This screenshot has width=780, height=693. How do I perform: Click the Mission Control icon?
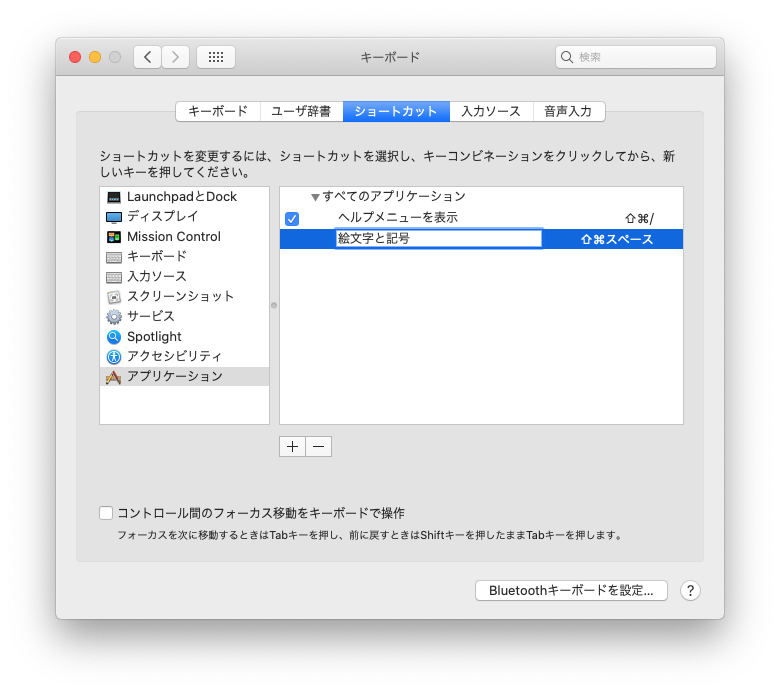[114, 237]
